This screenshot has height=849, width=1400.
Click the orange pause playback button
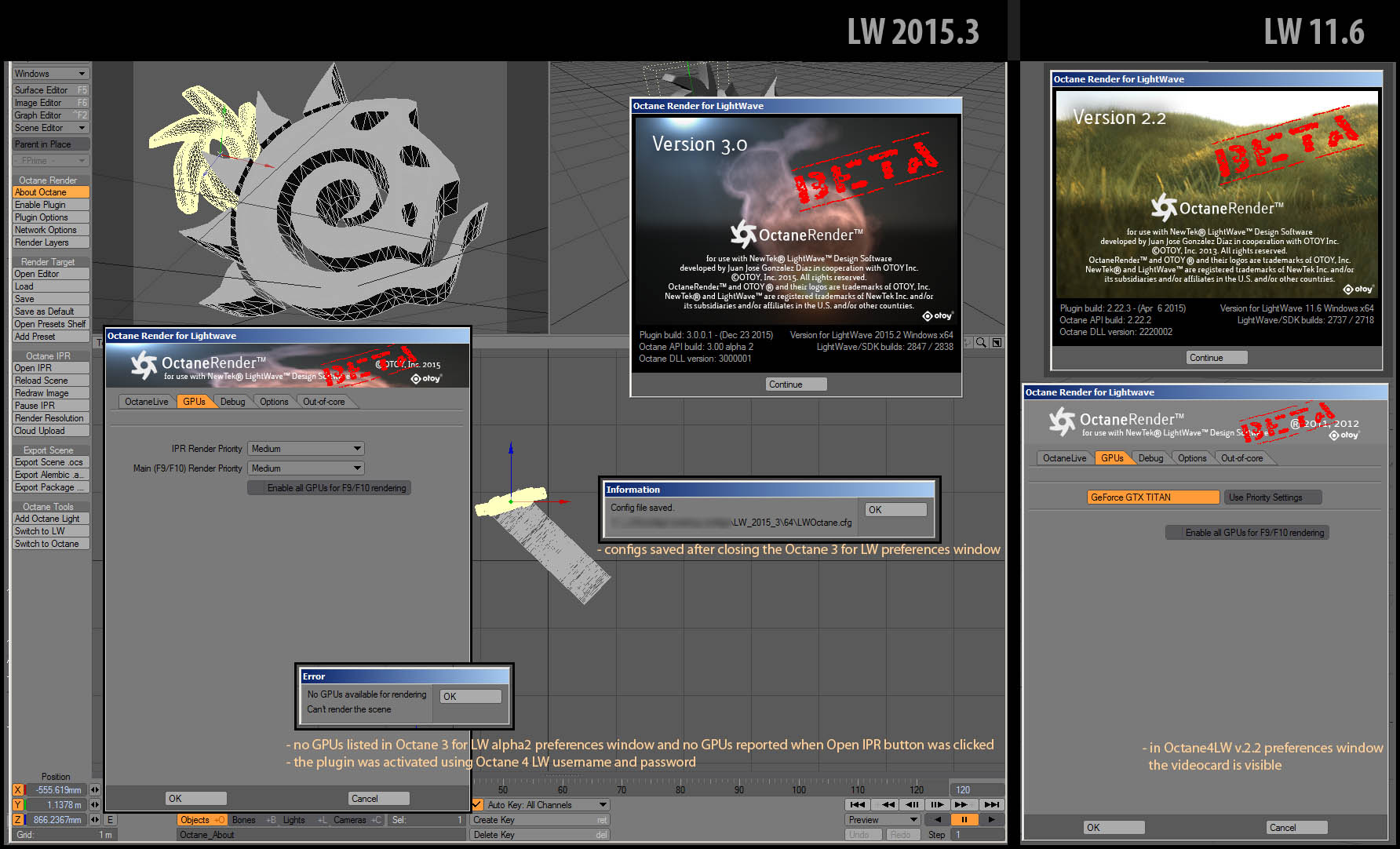[964, 819]
